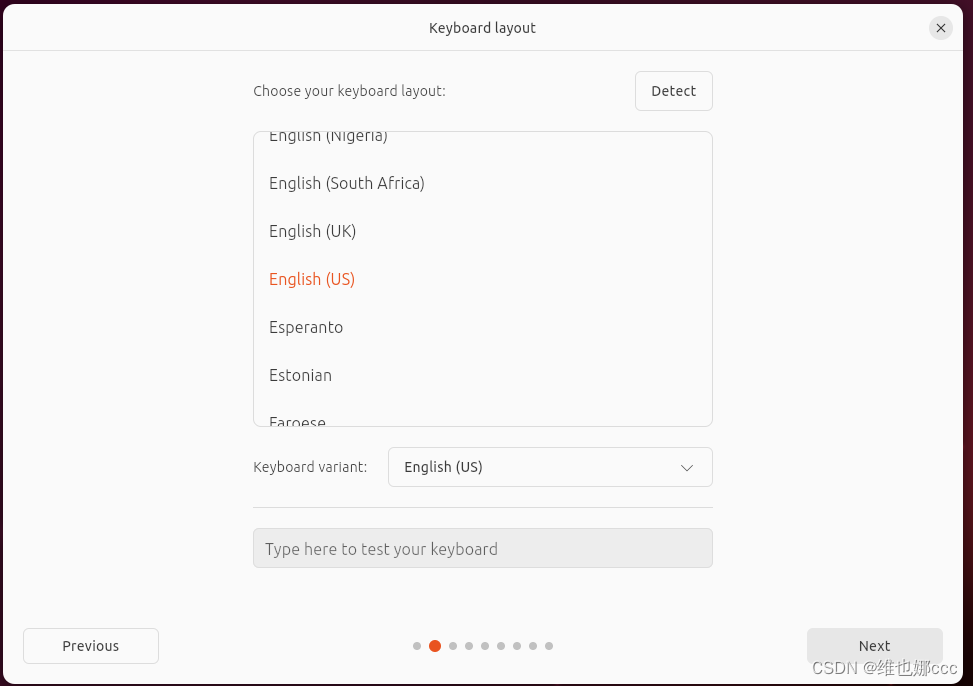
Task: Click the third page indicator dot
Action: (452, 645)
